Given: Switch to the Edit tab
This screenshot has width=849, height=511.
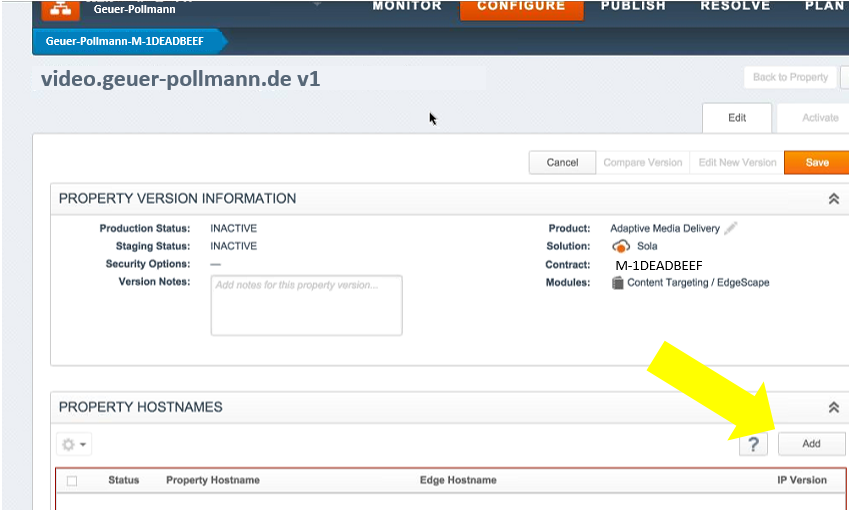Looking at the screenshot, I should click(737, 117).
